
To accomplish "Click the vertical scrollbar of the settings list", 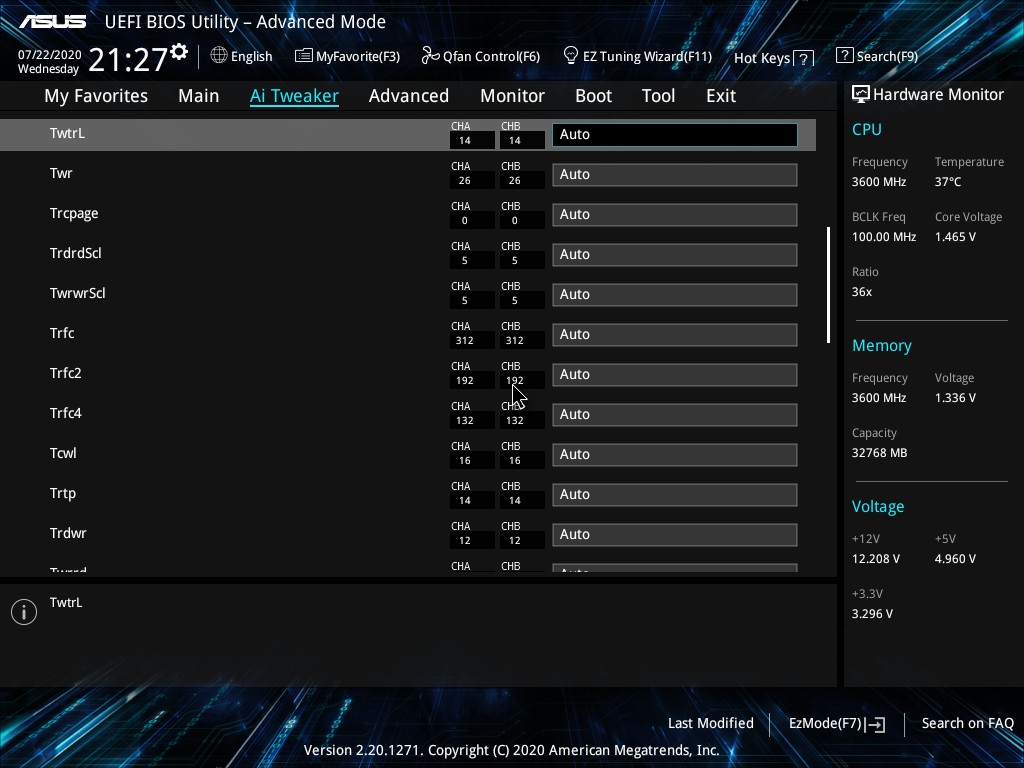I will (x=828, y=285).
